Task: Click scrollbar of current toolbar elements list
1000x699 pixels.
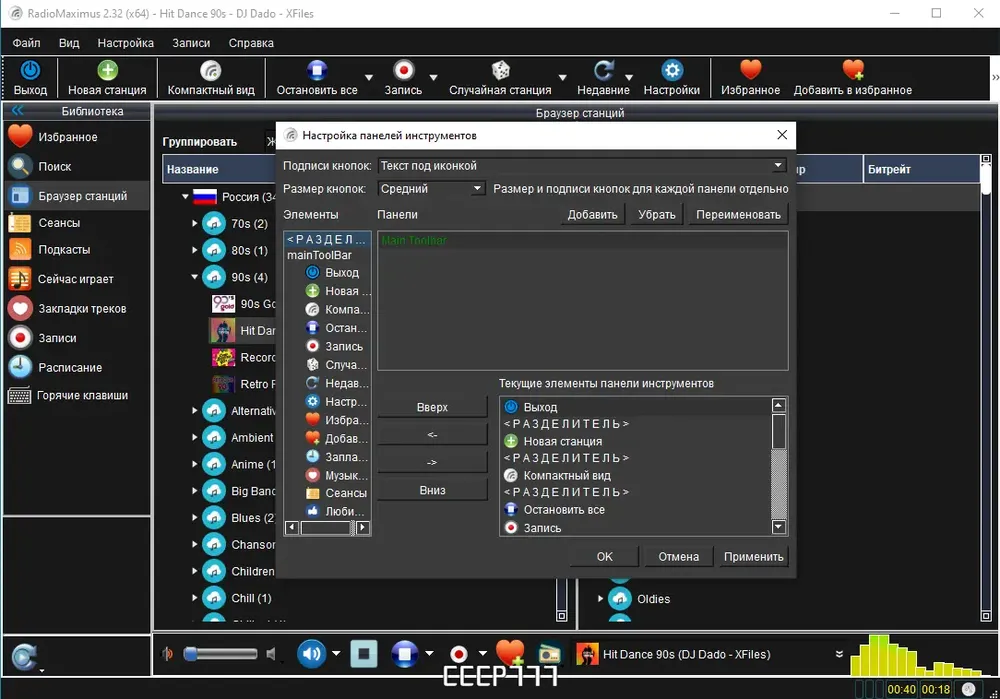Action: [779, 466]
